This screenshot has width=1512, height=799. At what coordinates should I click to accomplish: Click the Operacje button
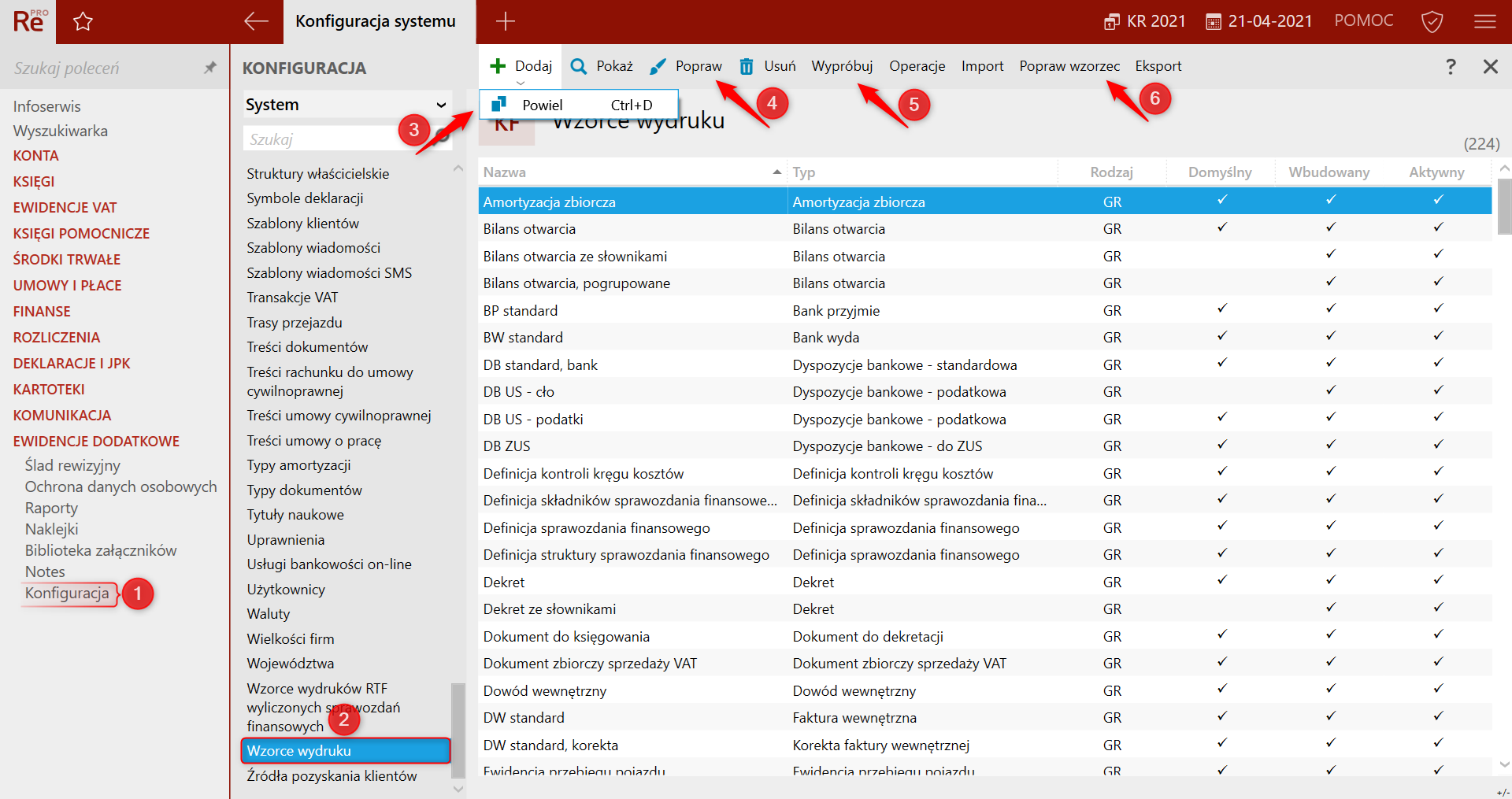point(917,66)
